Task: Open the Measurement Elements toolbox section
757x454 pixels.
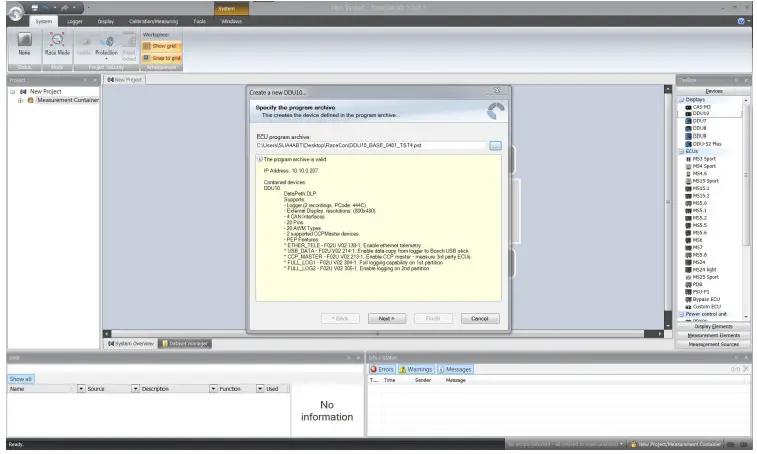Action: [714, 336]
